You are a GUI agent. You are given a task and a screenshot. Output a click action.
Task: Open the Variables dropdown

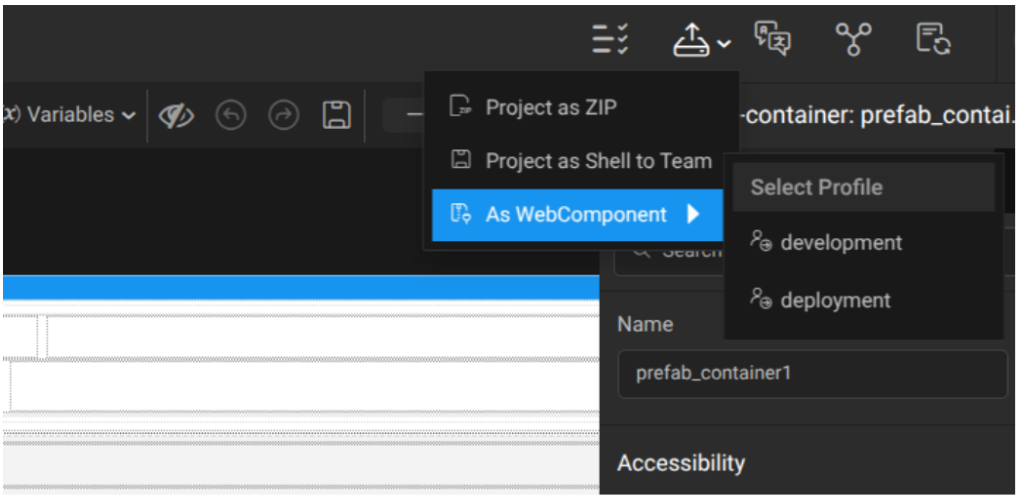coord(70,115)
